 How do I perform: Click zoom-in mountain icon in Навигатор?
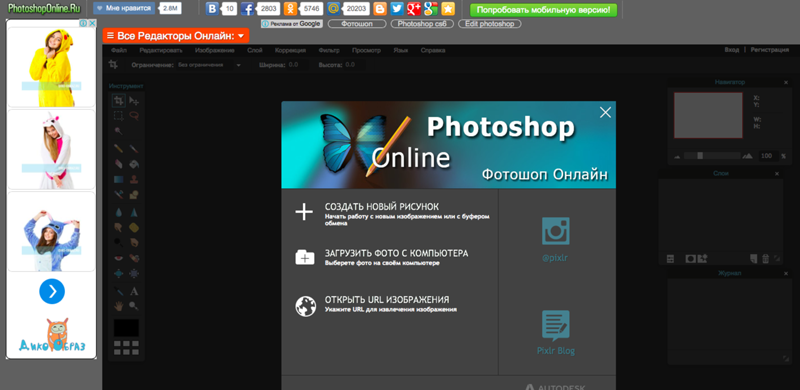coord(748,156)
